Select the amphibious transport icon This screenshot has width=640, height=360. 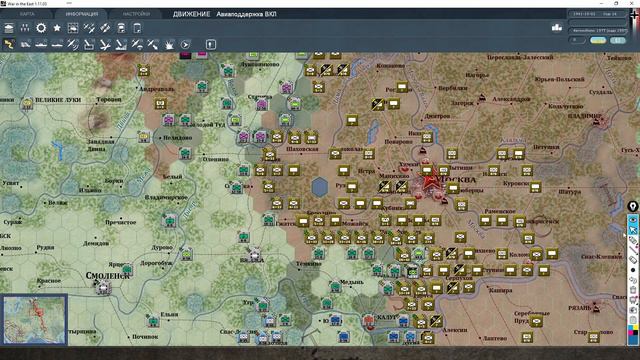click(x=57, y=44)
